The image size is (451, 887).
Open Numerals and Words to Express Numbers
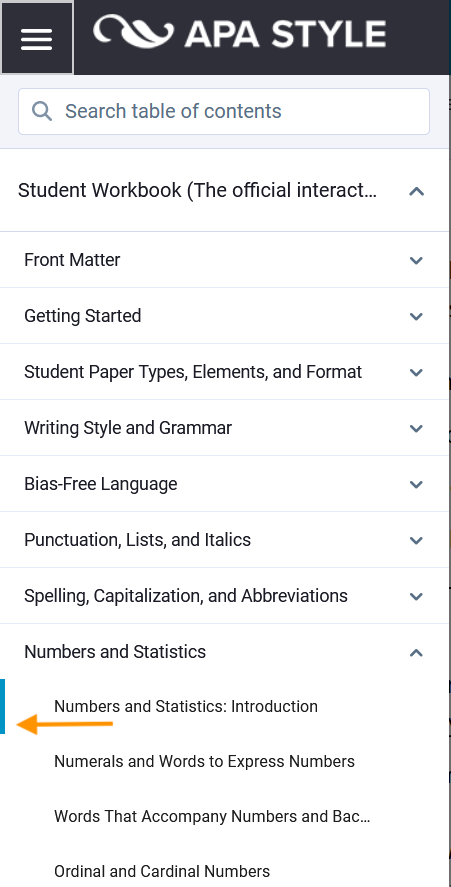(204, 761)
